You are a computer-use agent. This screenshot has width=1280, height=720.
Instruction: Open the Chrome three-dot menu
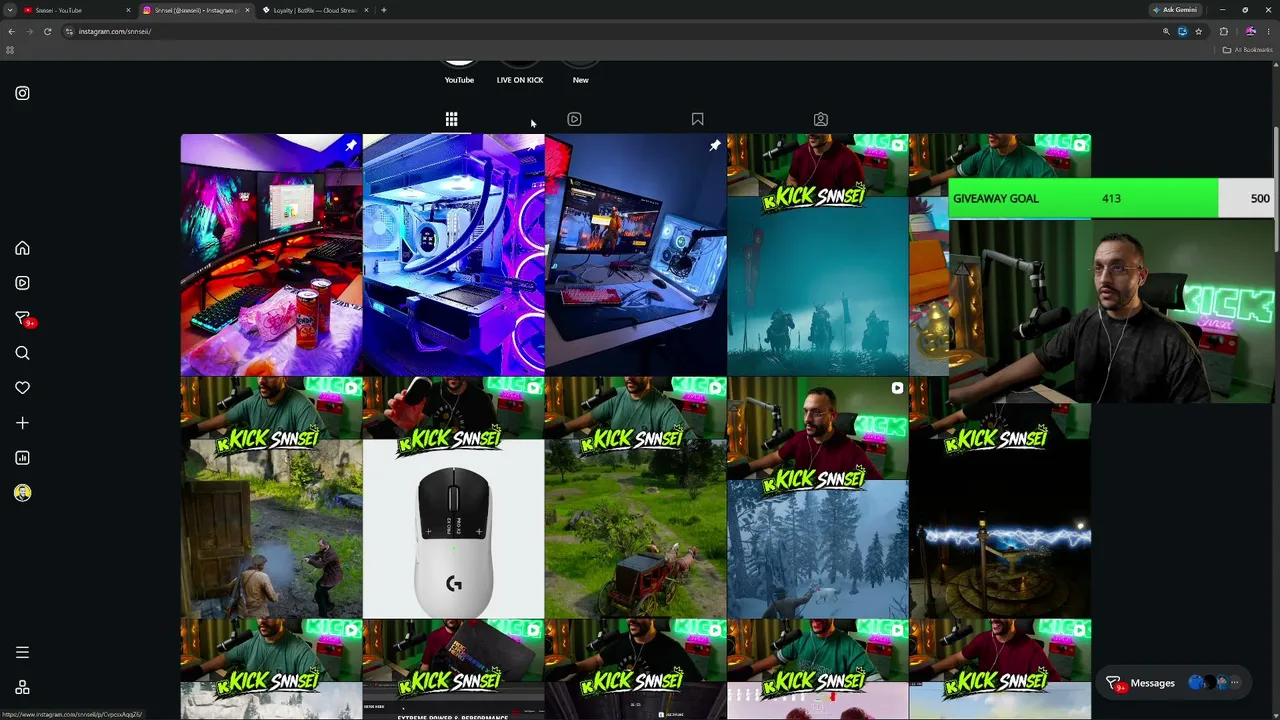click(1269, 31)
